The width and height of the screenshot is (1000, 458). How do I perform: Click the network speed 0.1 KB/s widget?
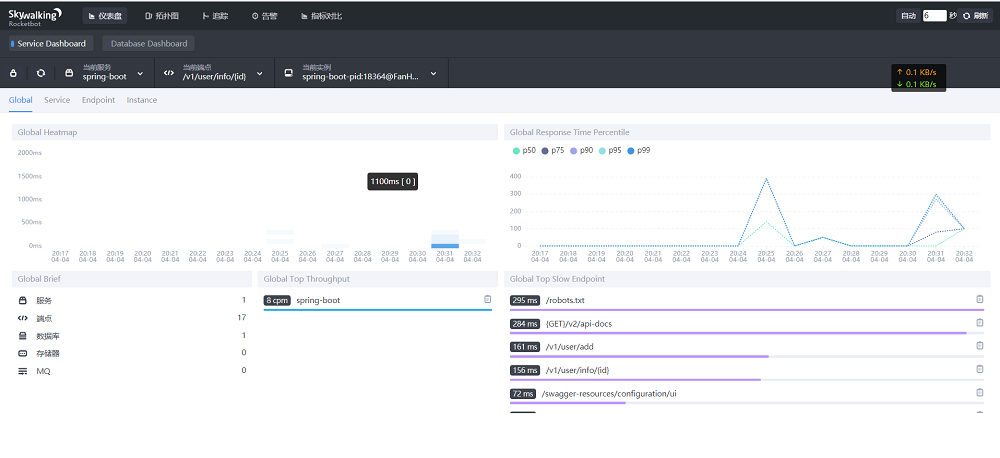coord(918,78)
